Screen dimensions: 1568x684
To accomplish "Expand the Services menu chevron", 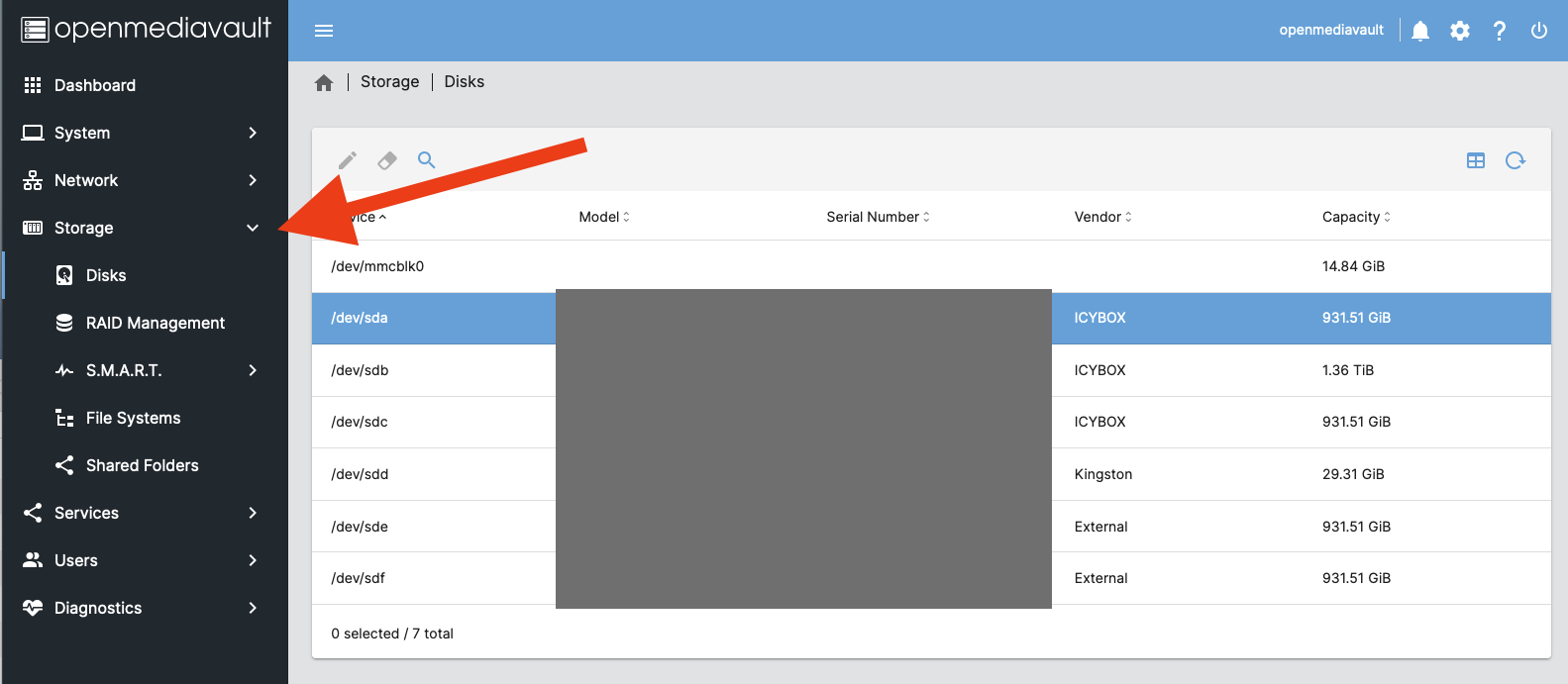I will (x=253, y=513).
